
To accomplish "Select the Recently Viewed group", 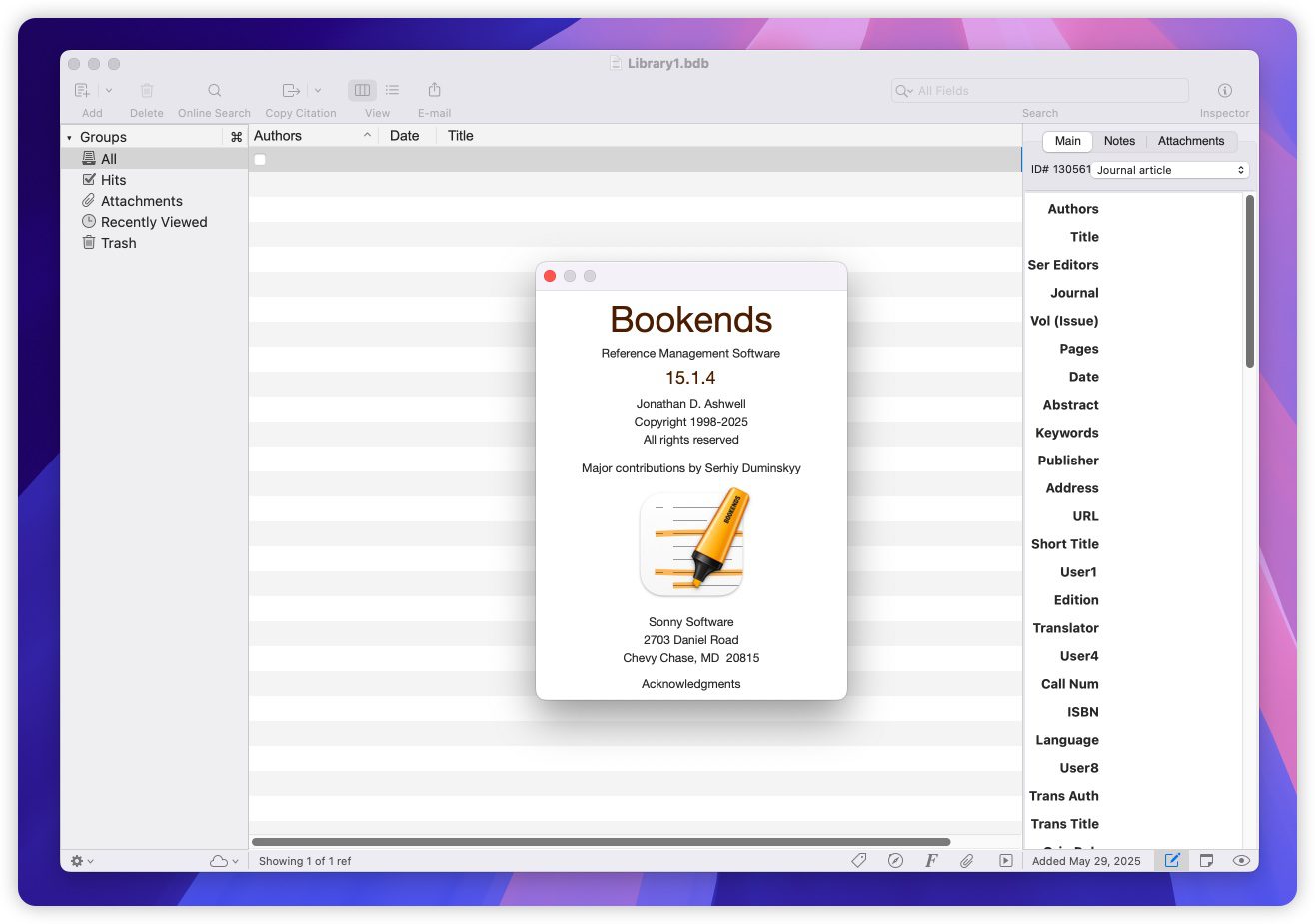I will tap(154, 222).
